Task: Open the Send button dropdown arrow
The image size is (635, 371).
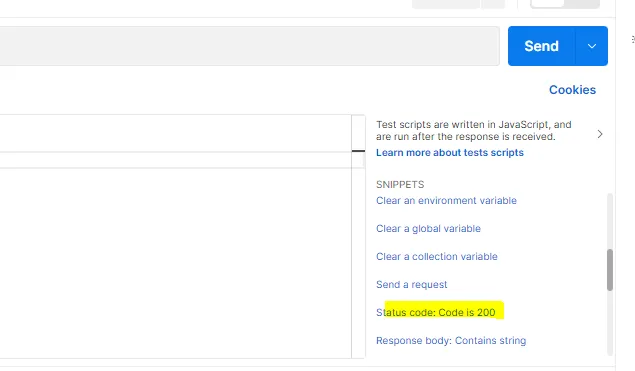Action: coord(592,46)
